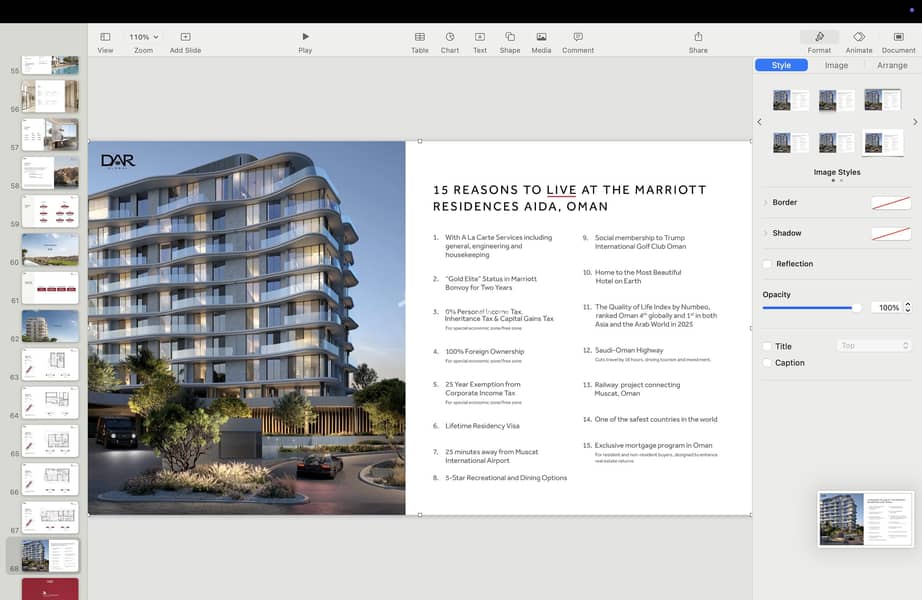Viewport: 922px width, 600px height.
Task: Open the View options icon
Action: coord(105,36)
